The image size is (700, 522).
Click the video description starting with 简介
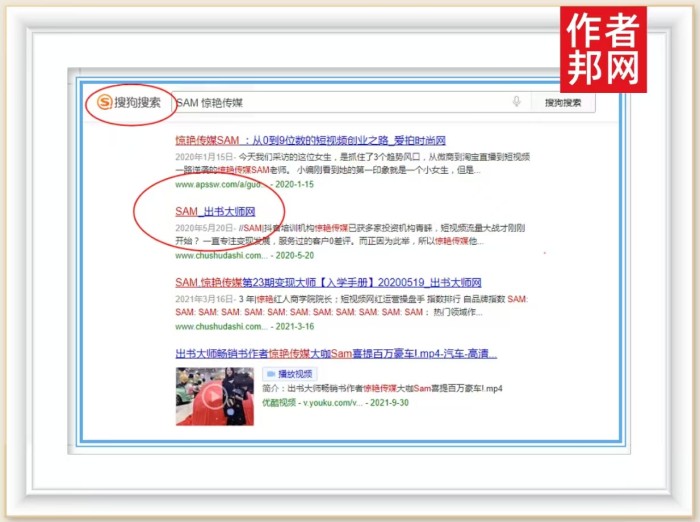(x=382, y=388)
